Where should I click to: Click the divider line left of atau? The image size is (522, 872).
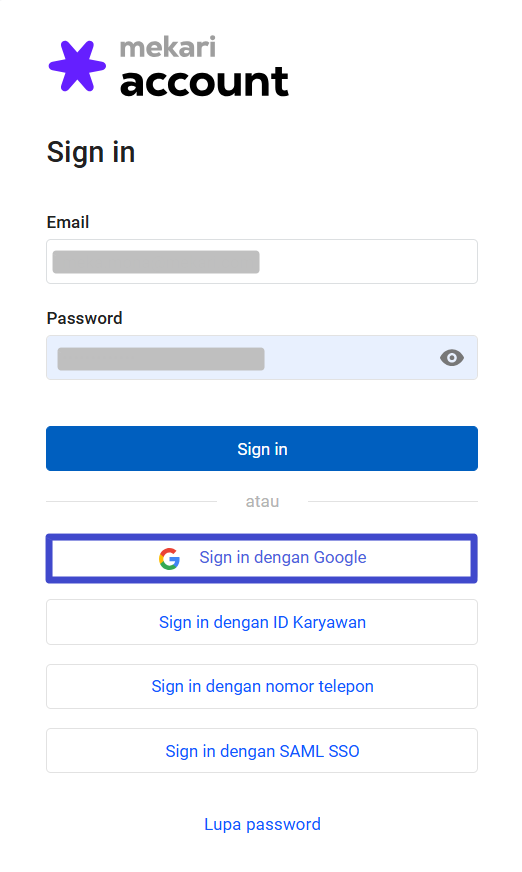(131, 502)
